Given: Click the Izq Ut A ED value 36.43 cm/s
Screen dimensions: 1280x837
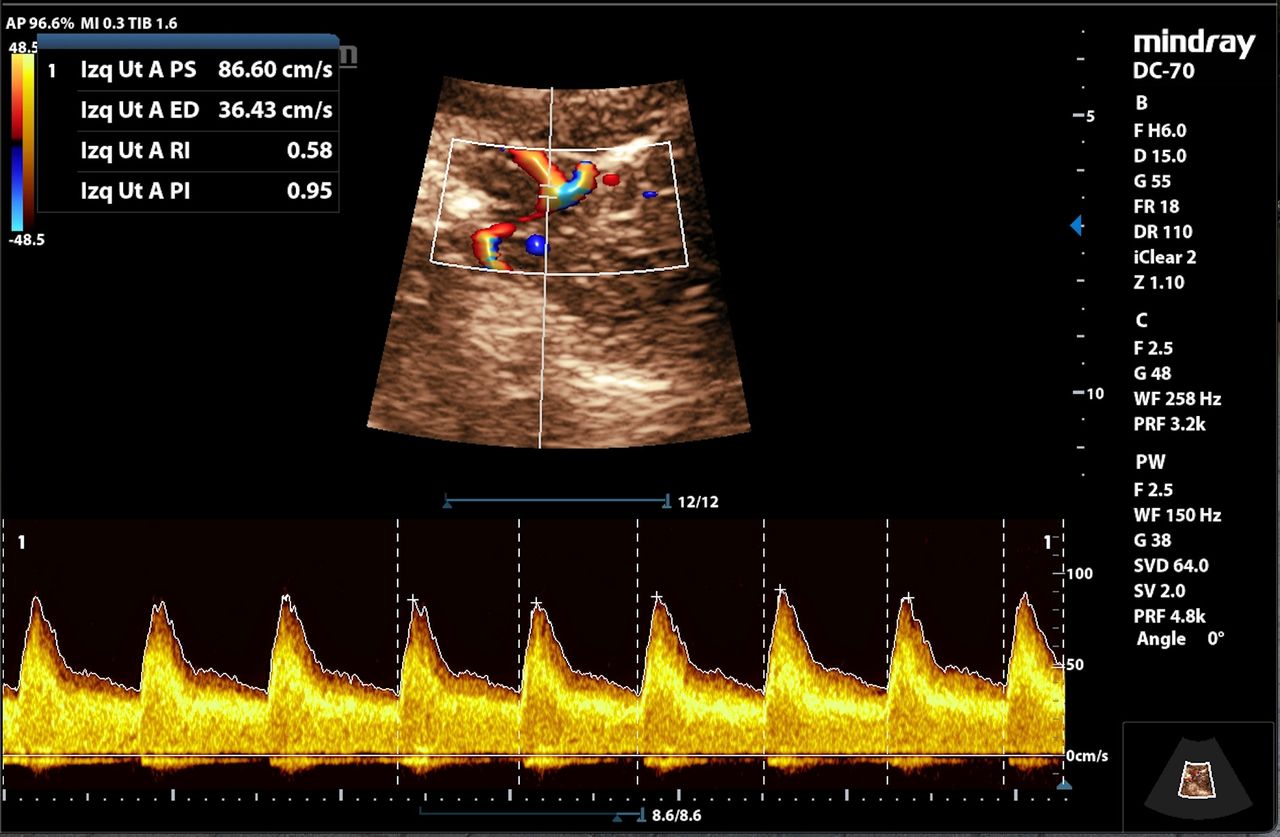Looking at the screenshot, I should pos(275,109).
